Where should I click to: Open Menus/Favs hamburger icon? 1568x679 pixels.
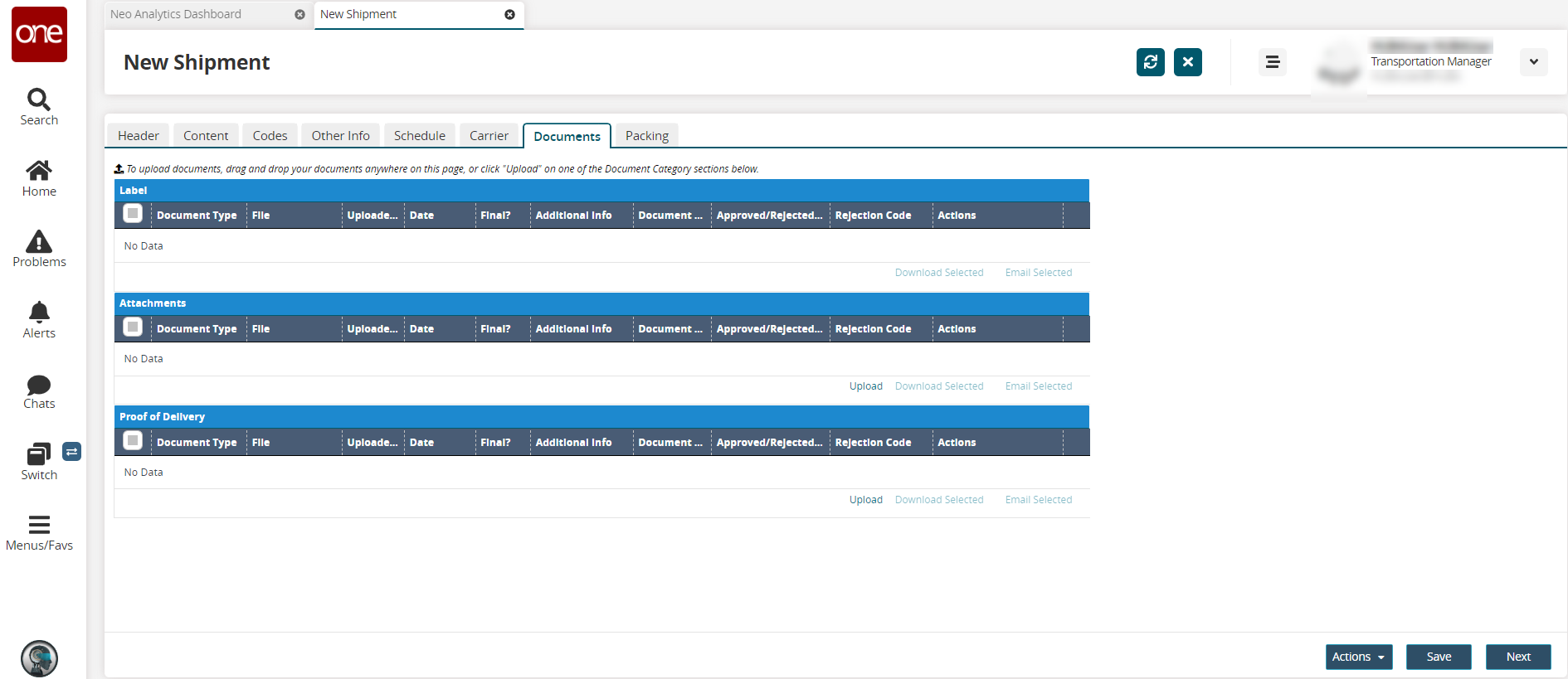click(39, 525)
